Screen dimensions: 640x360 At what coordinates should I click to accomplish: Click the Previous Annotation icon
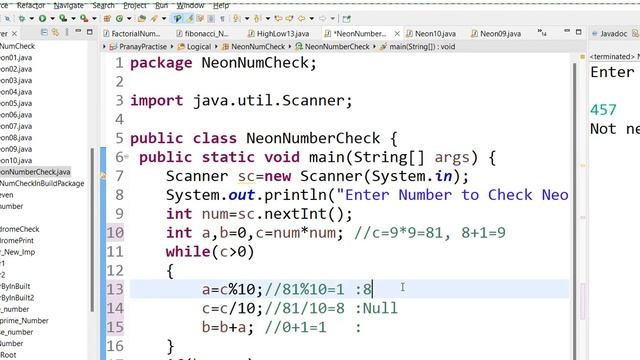coord(257,18)
